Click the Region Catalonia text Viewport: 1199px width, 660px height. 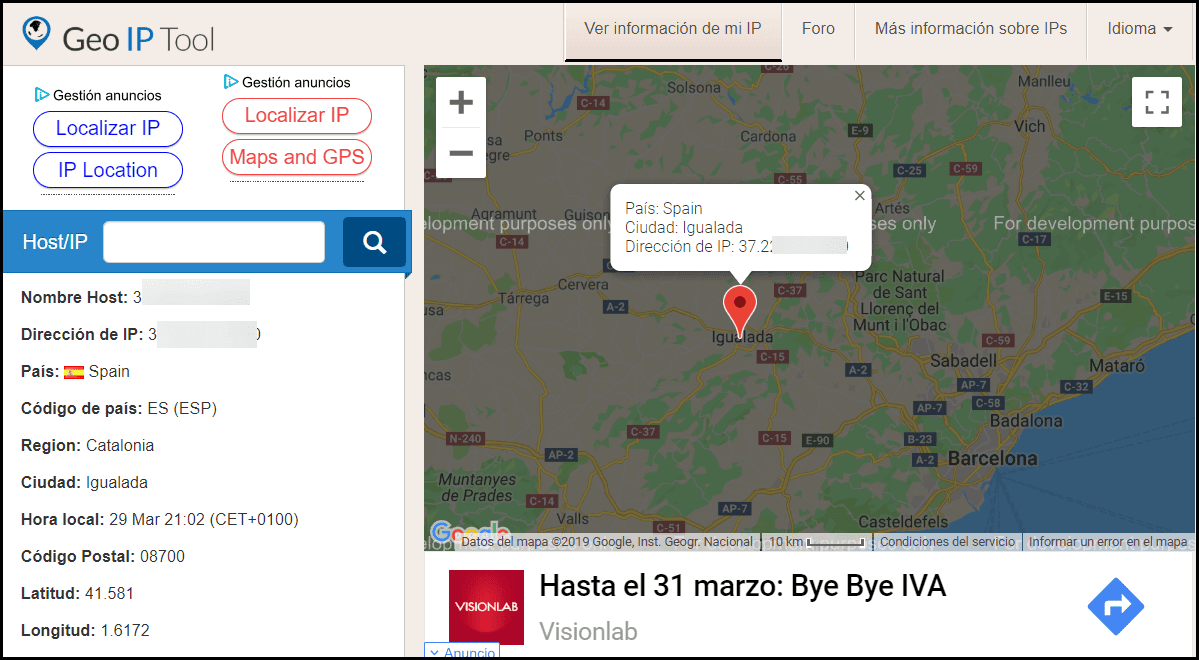(87, 445)
